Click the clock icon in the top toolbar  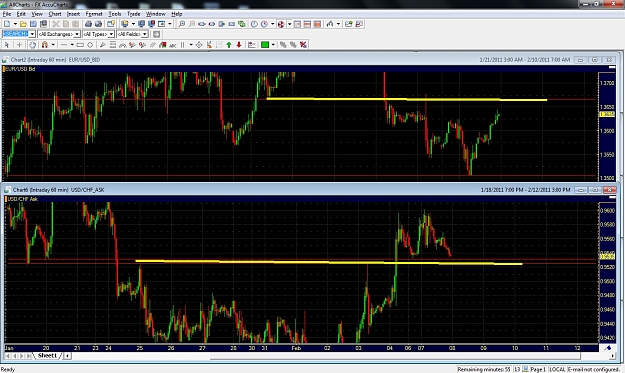254,24
